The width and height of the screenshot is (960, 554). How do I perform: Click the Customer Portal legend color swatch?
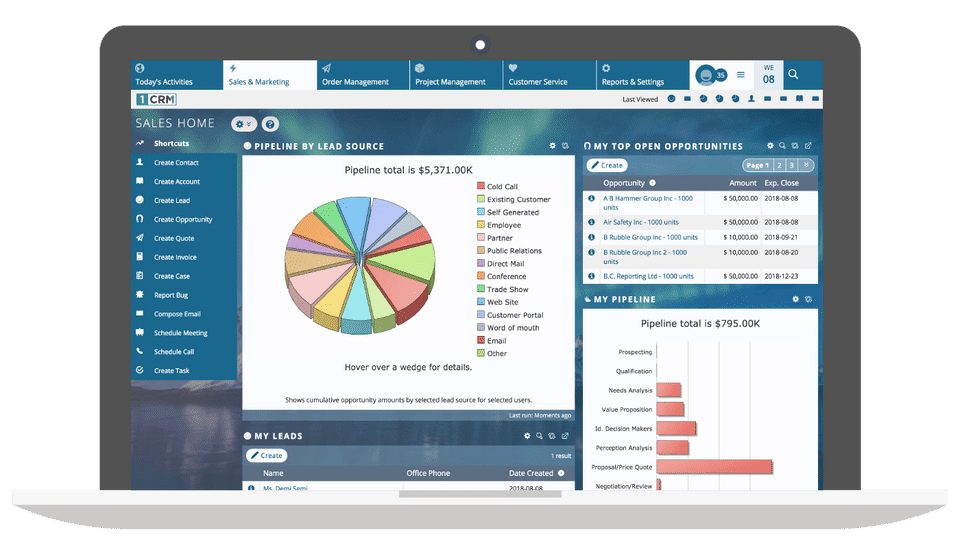tap(481, 315)
